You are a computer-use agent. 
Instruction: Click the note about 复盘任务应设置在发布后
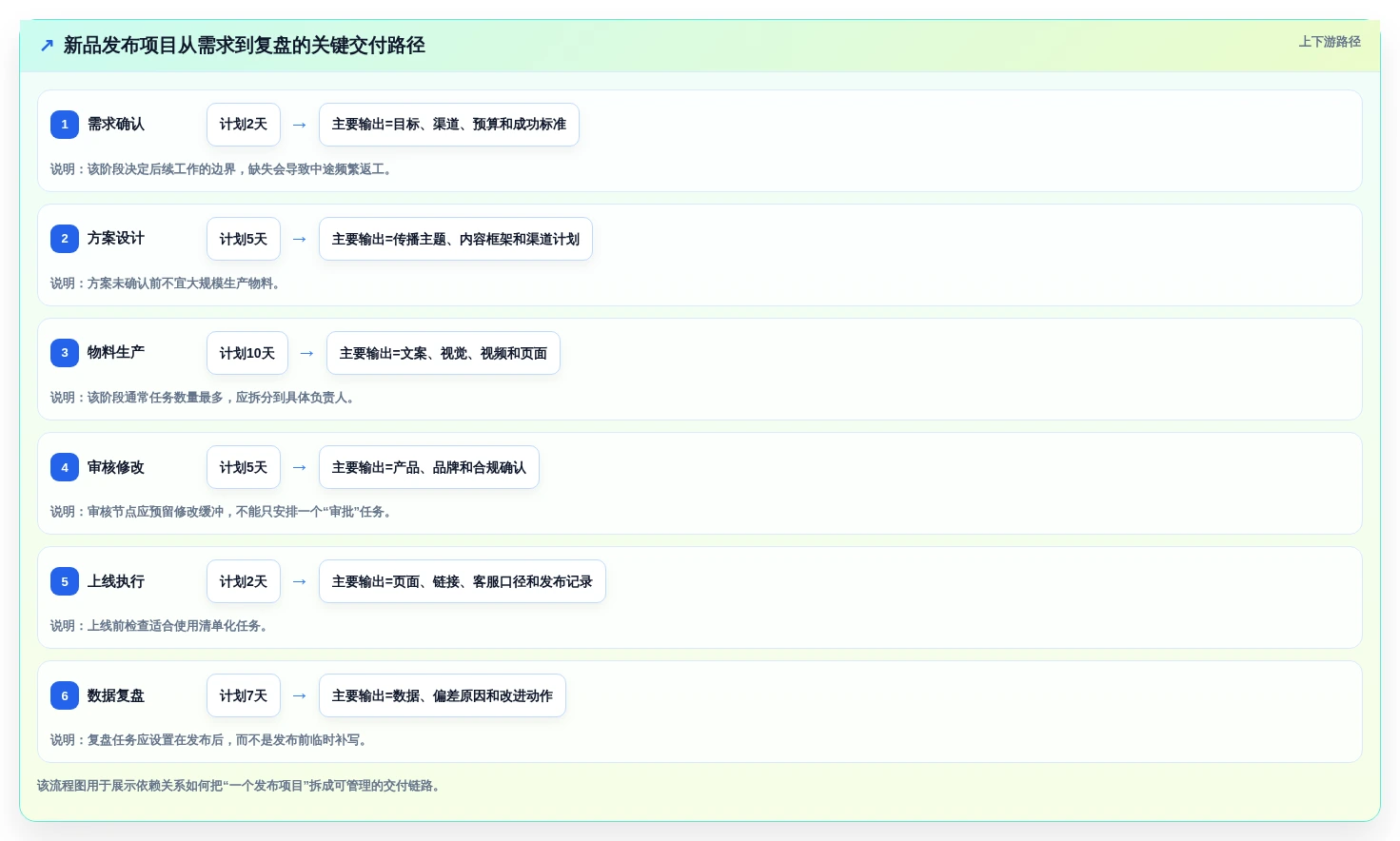coord(210,740)
